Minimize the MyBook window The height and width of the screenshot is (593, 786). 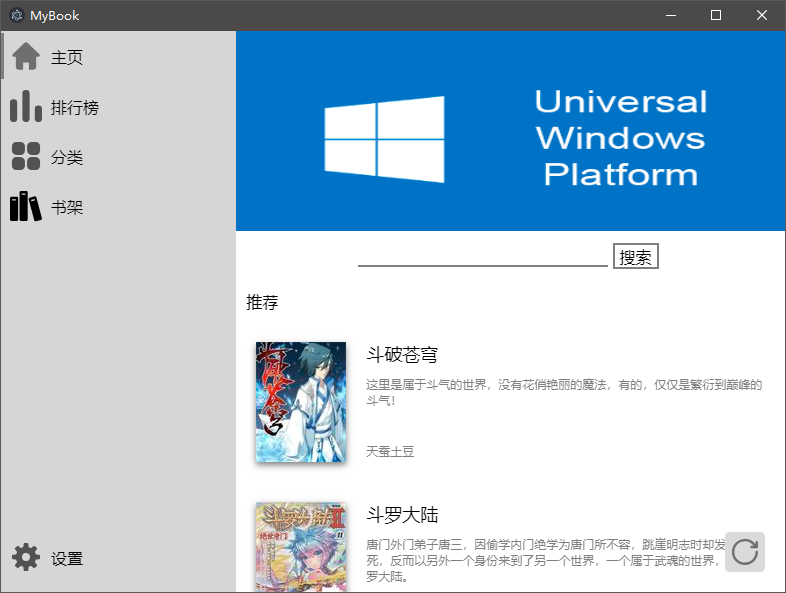671,16
